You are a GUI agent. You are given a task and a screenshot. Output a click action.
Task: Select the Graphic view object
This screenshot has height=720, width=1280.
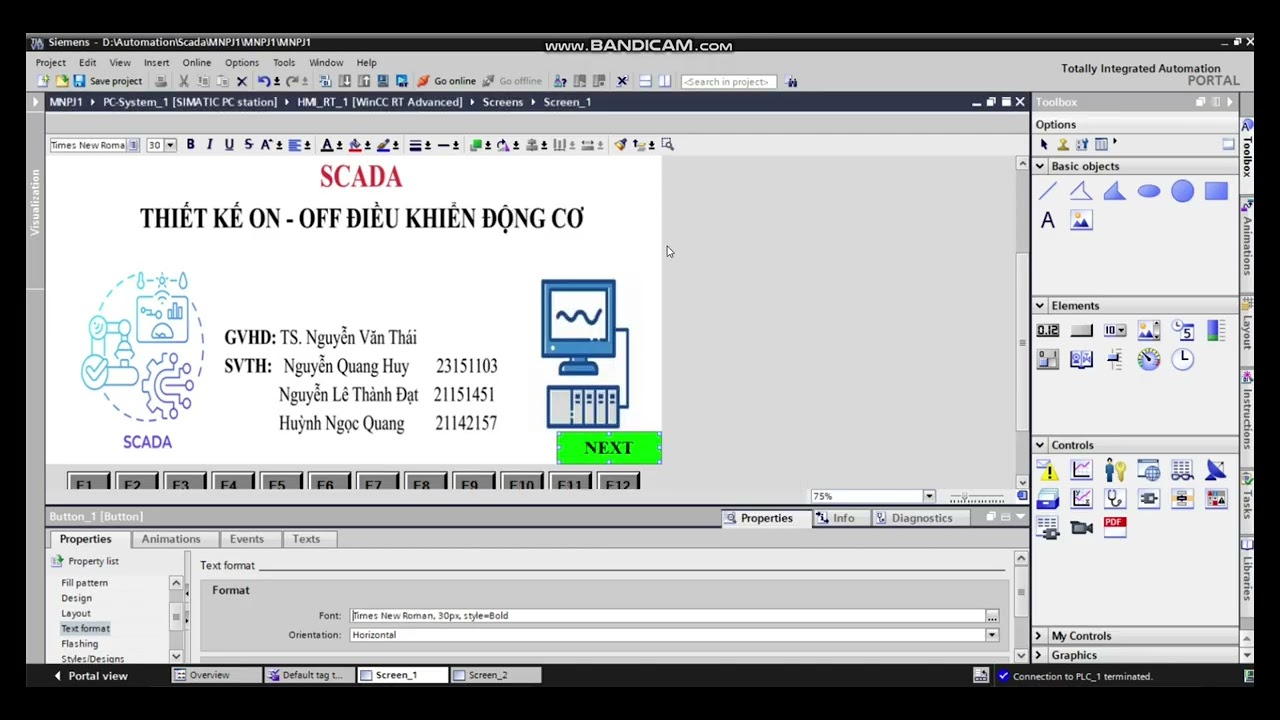coord(1081,221)
